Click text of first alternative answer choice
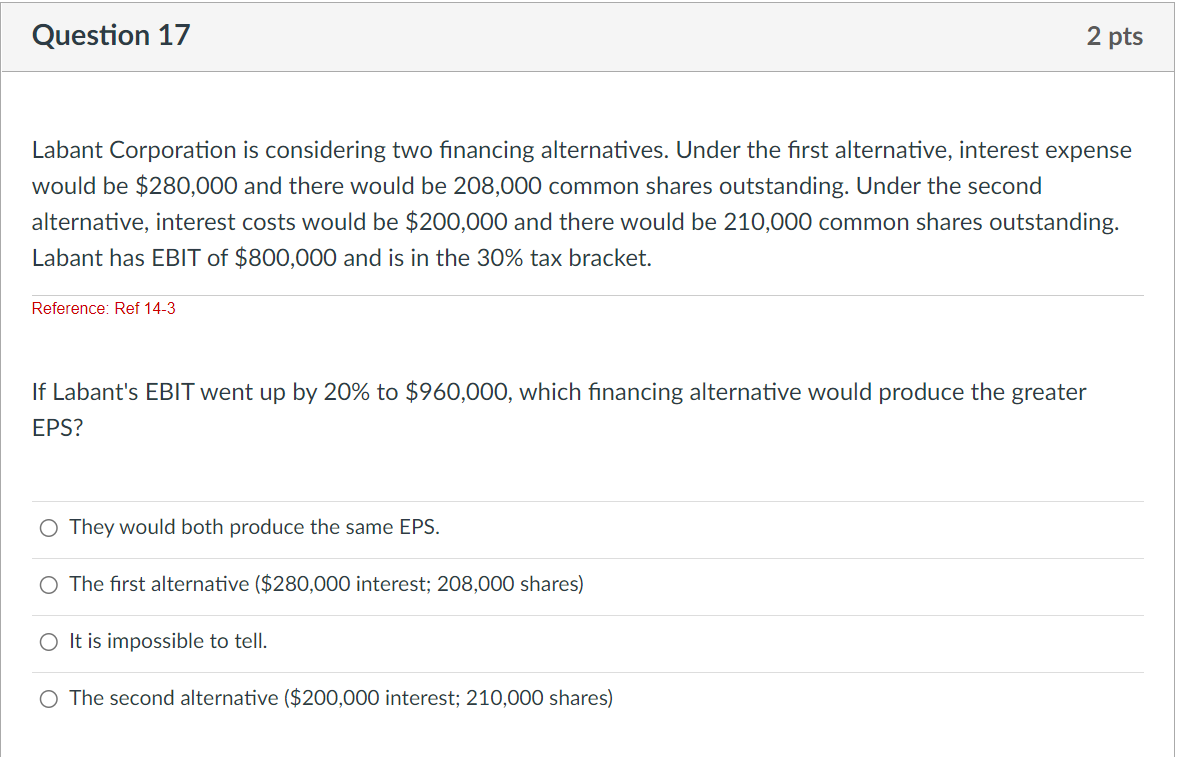The height and width of the screenshot is (757, 1180). [325, 585]
